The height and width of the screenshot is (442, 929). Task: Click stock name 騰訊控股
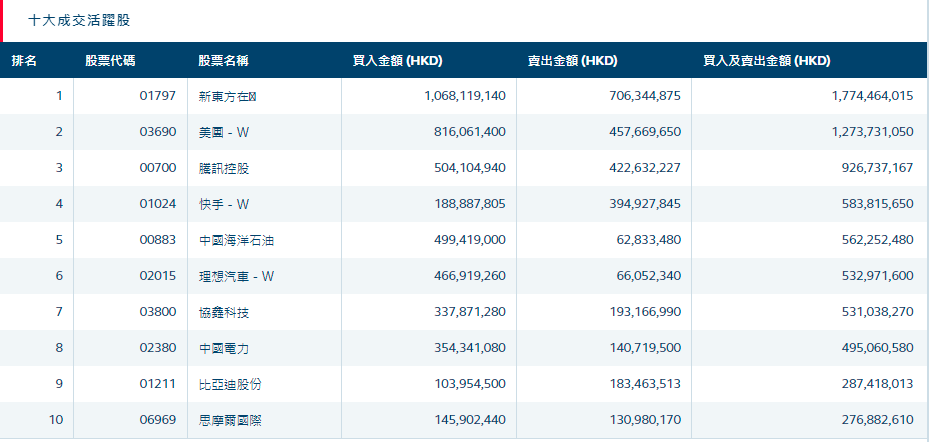[224, 169]
